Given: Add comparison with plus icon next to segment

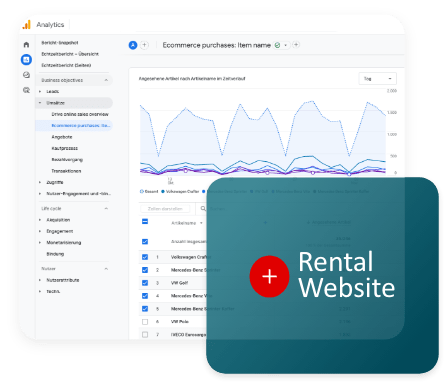Looking at the screenshot, I should [144, 45].
